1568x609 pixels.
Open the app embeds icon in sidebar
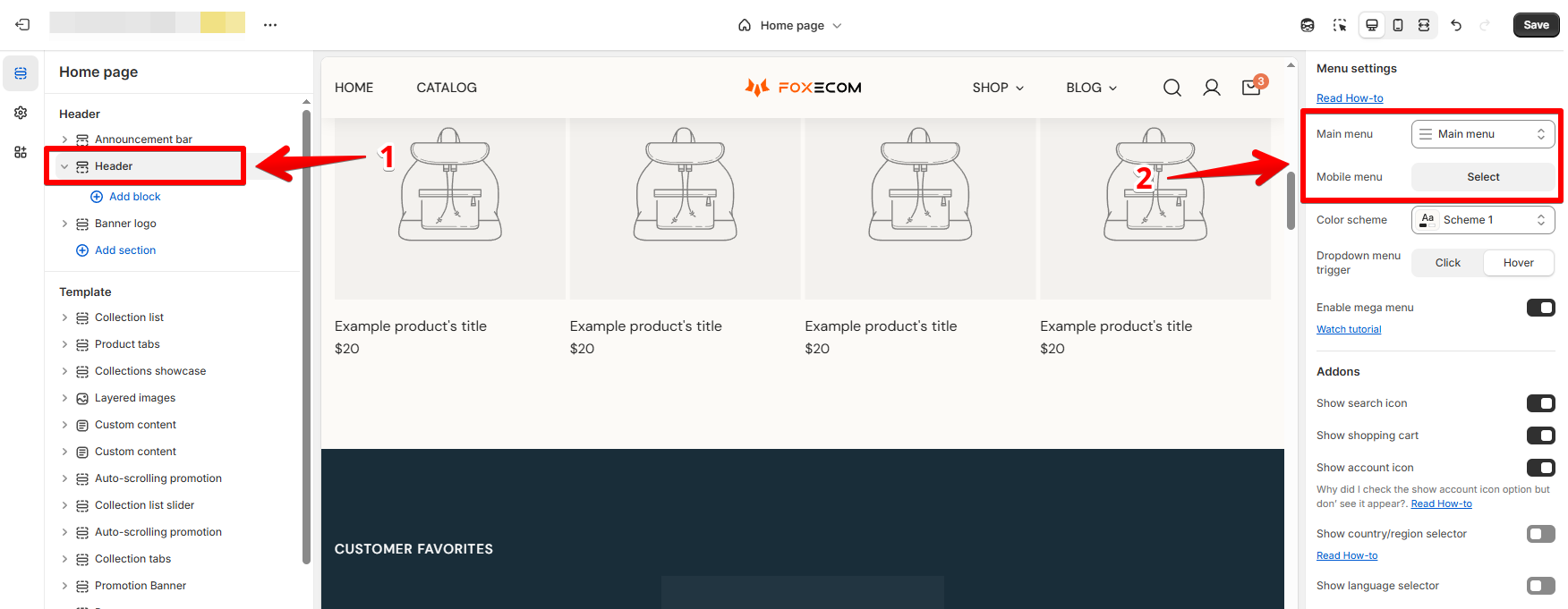pos(21,152)
